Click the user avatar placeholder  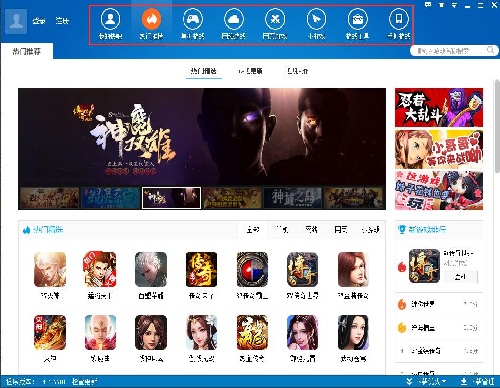click(x=16, y=21)
